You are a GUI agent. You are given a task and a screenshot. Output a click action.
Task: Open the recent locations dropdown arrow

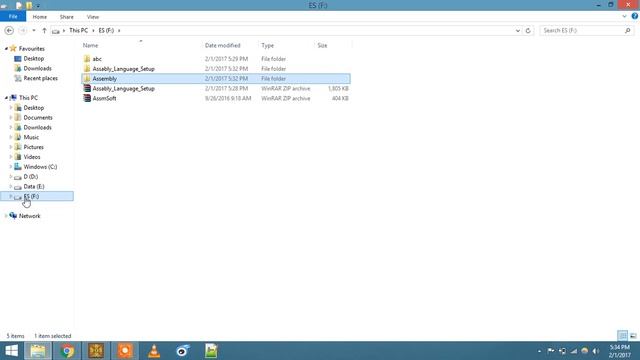34,31
